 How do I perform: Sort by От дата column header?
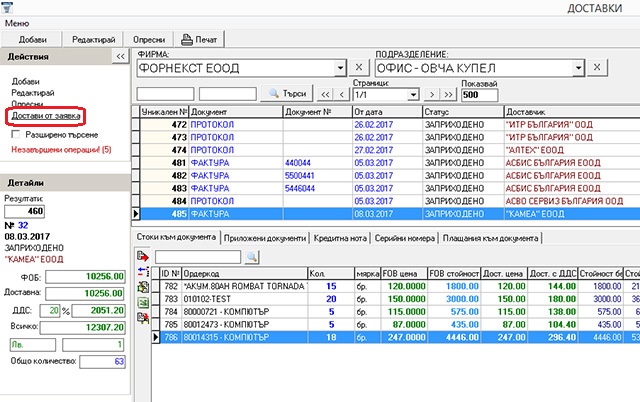click(387, 111)
